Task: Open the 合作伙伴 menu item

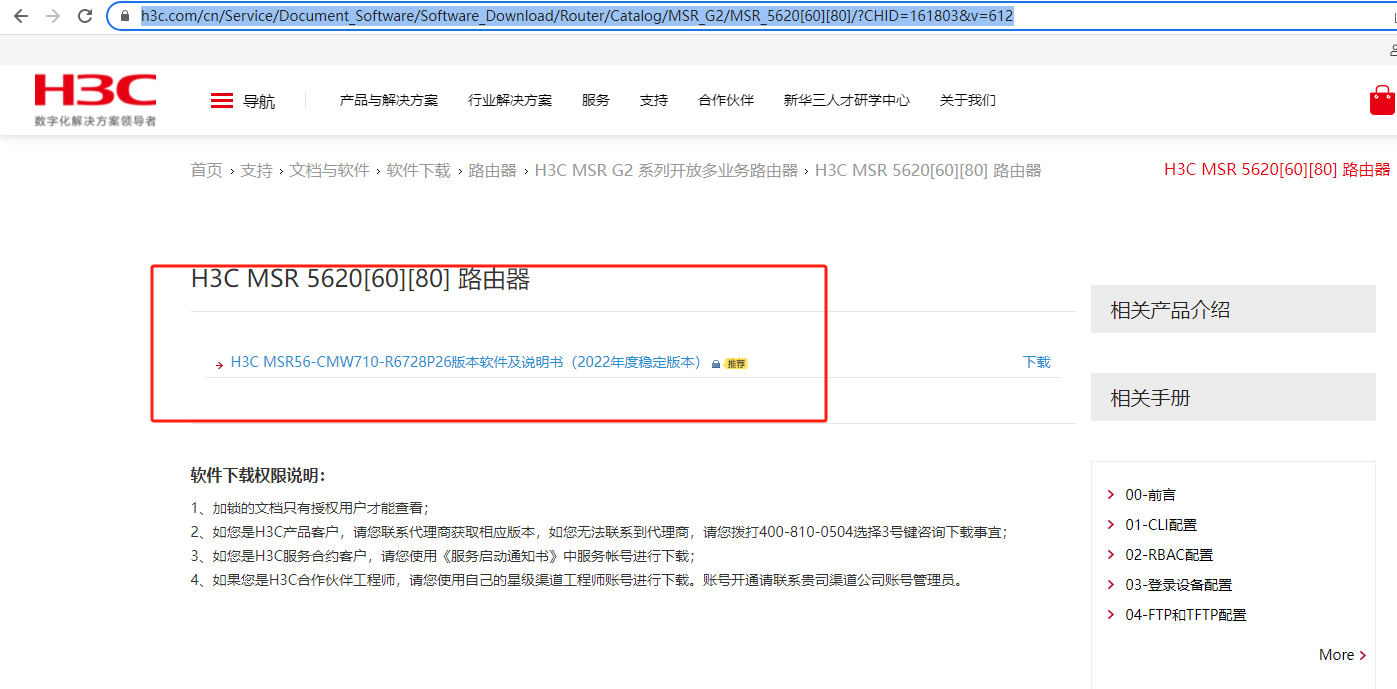Action: point(726,100)
